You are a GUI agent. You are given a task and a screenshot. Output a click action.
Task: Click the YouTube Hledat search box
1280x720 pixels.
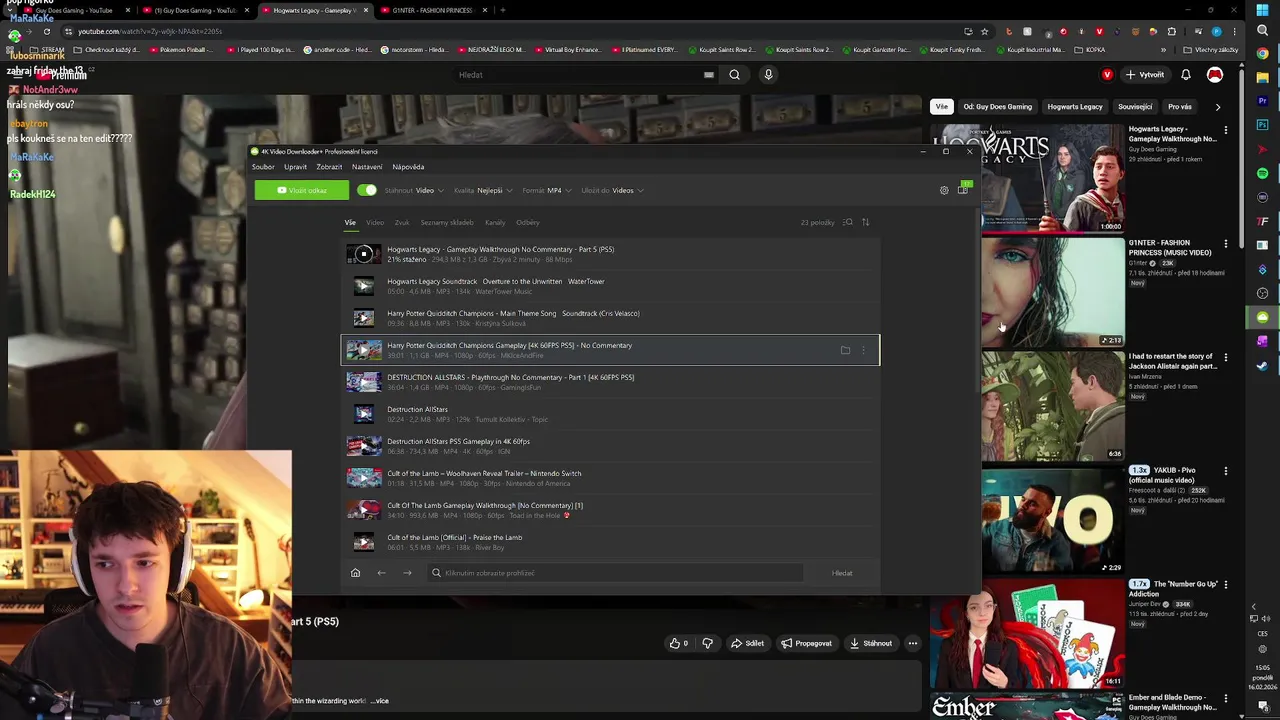tap(585, 74)
